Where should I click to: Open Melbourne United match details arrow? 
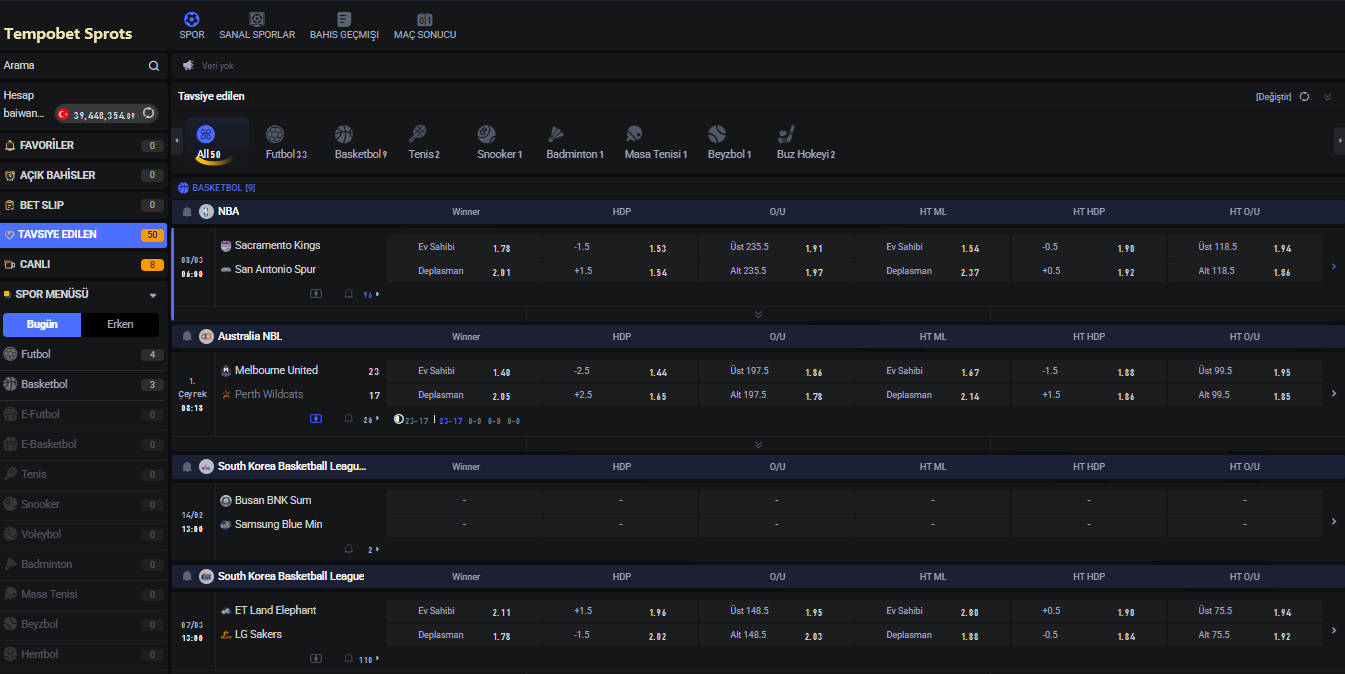click(x=1333, y=394)
